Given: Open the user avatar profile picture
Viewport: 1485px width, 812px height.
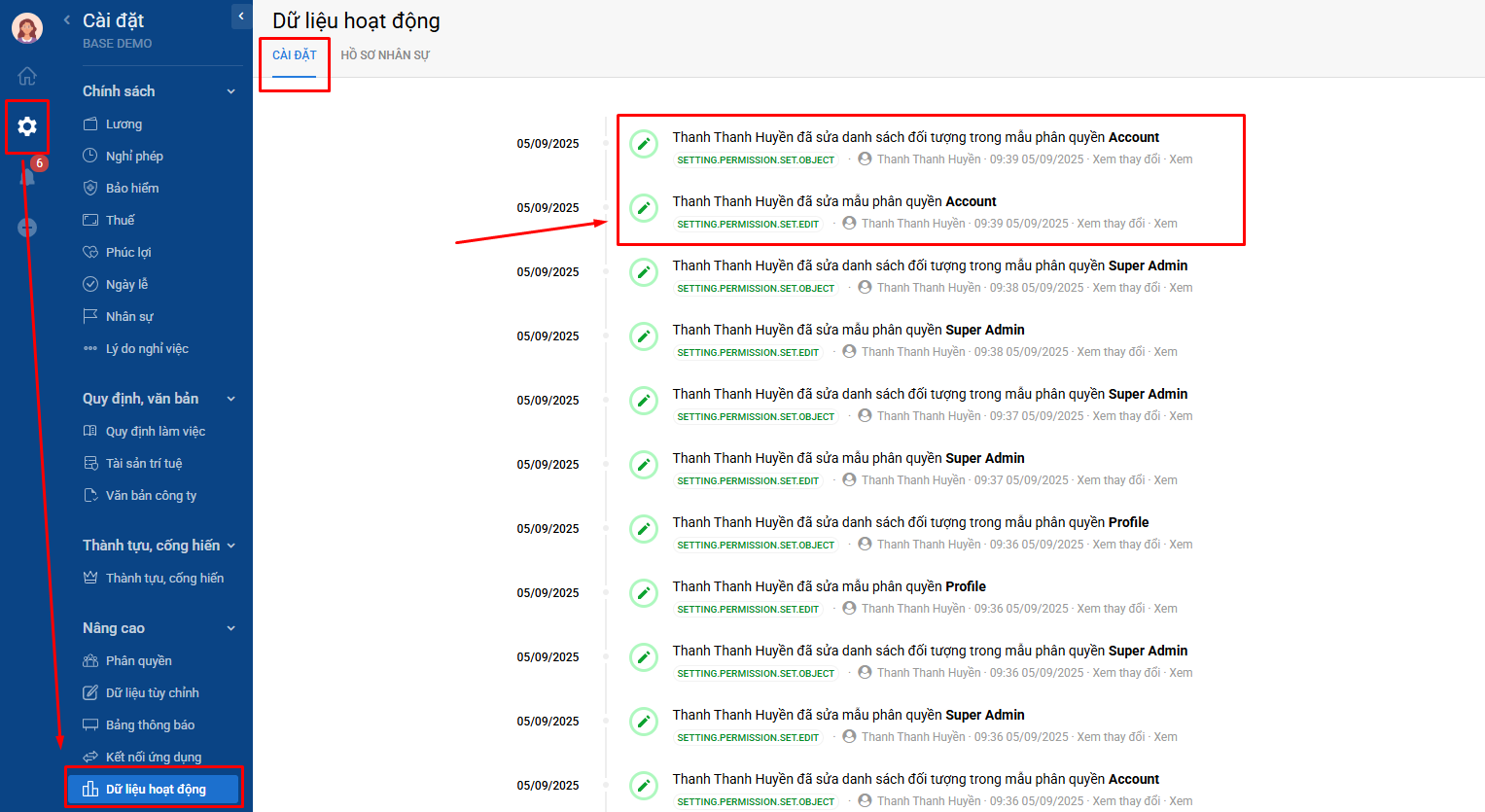Looking at the screenshot, I should point(27,28).
